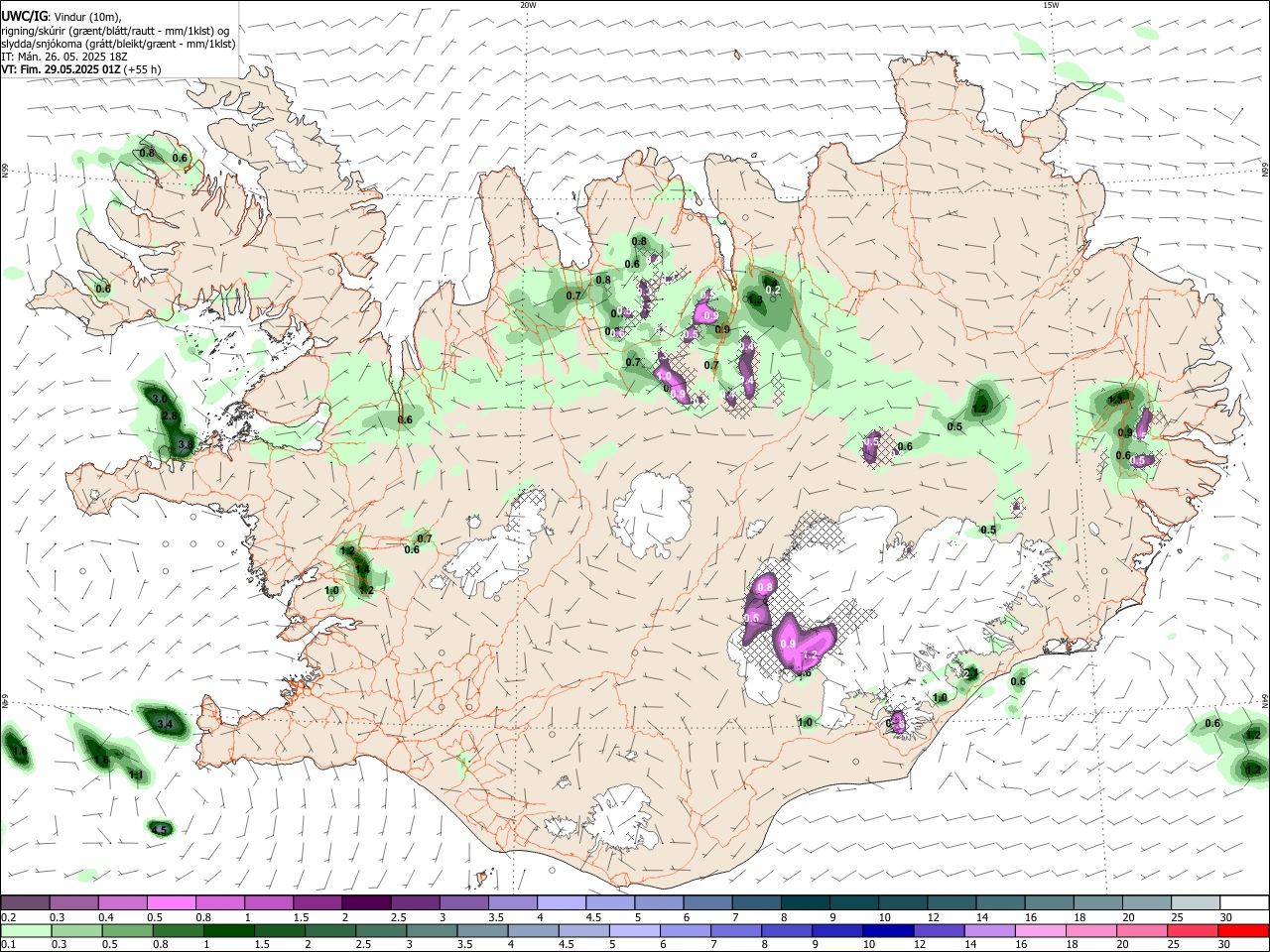The height and width of the screenshot is (952, 1270).
Task: Pick the bright pink 0.5–0.8 snow scale swatch
Action: (x=172, y=902)
